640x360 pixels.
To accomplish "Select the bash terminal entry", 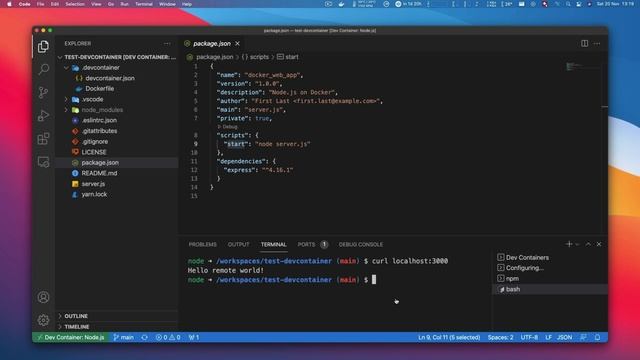I will tap(550, 289).
